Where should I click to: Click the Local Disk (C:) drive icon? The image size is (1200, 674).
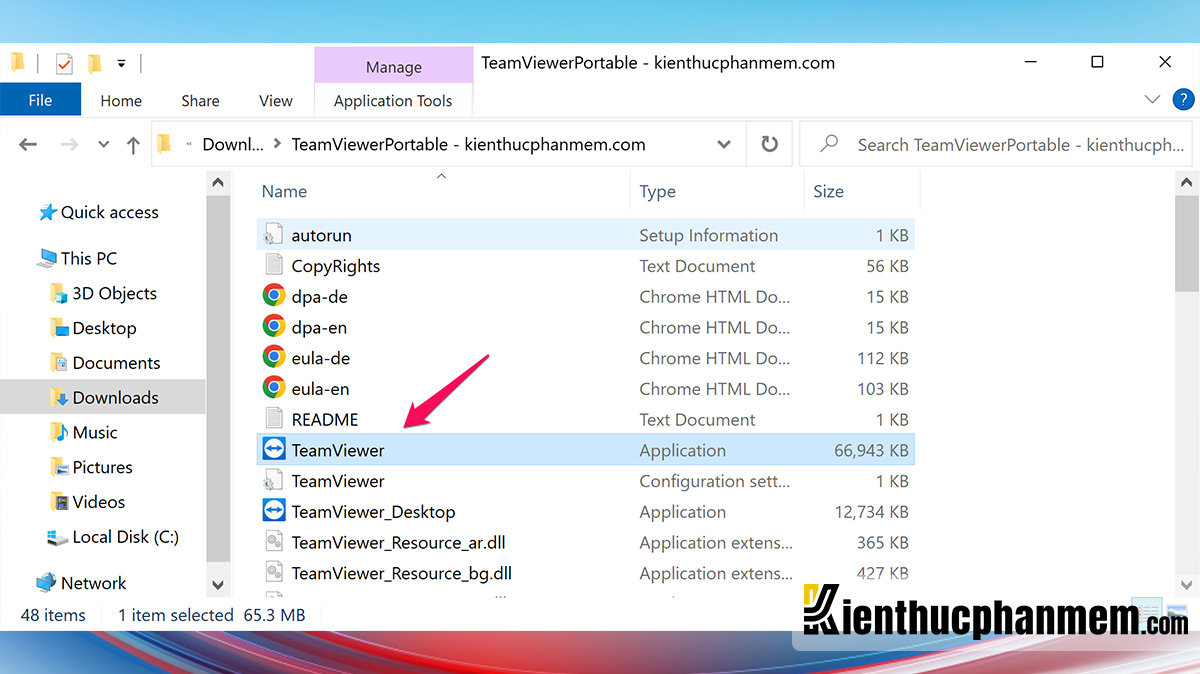coord(58,537)
